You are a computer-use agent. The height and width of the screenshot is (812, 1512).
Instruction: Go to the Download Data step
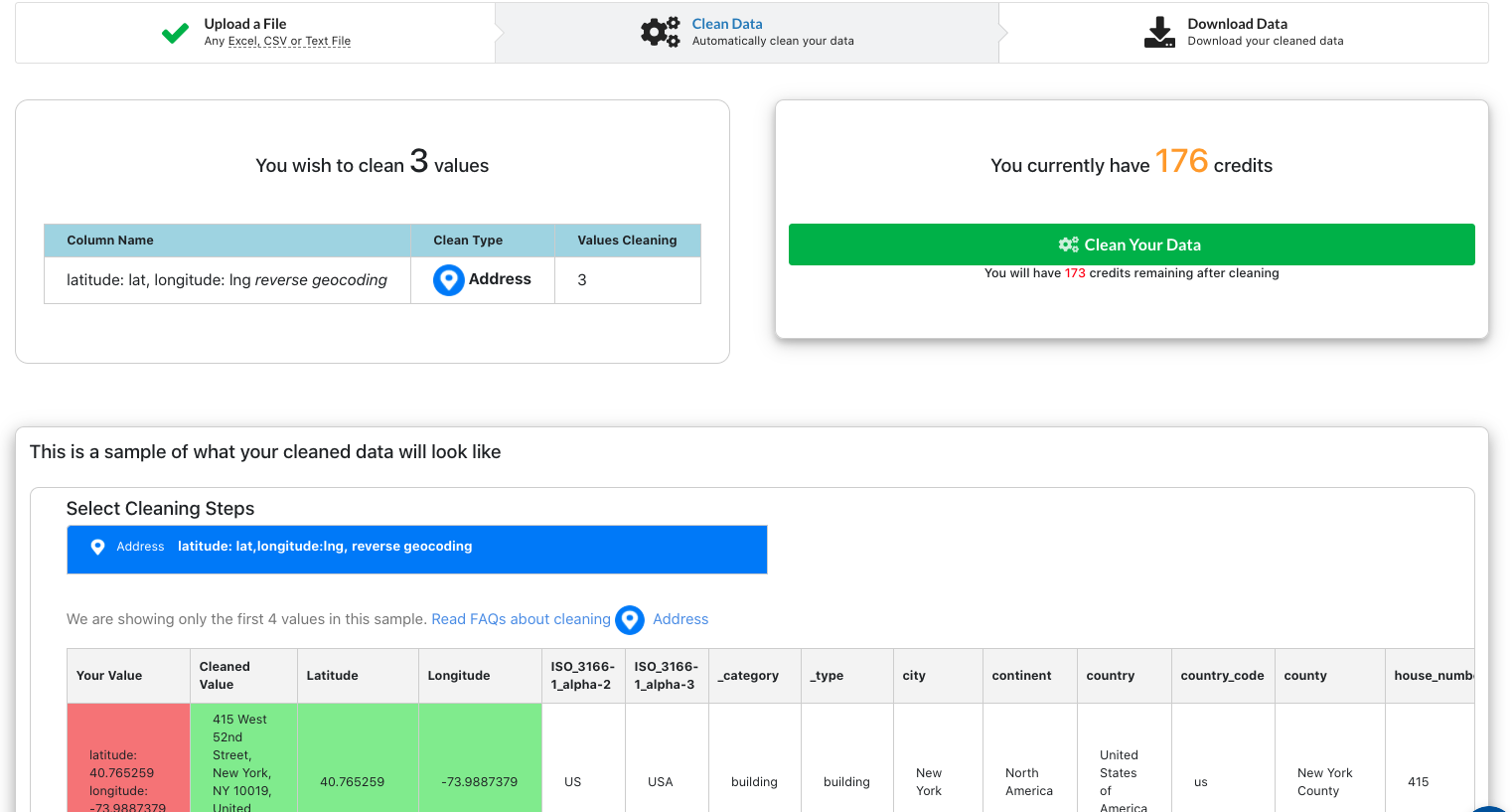point(1244,33)
